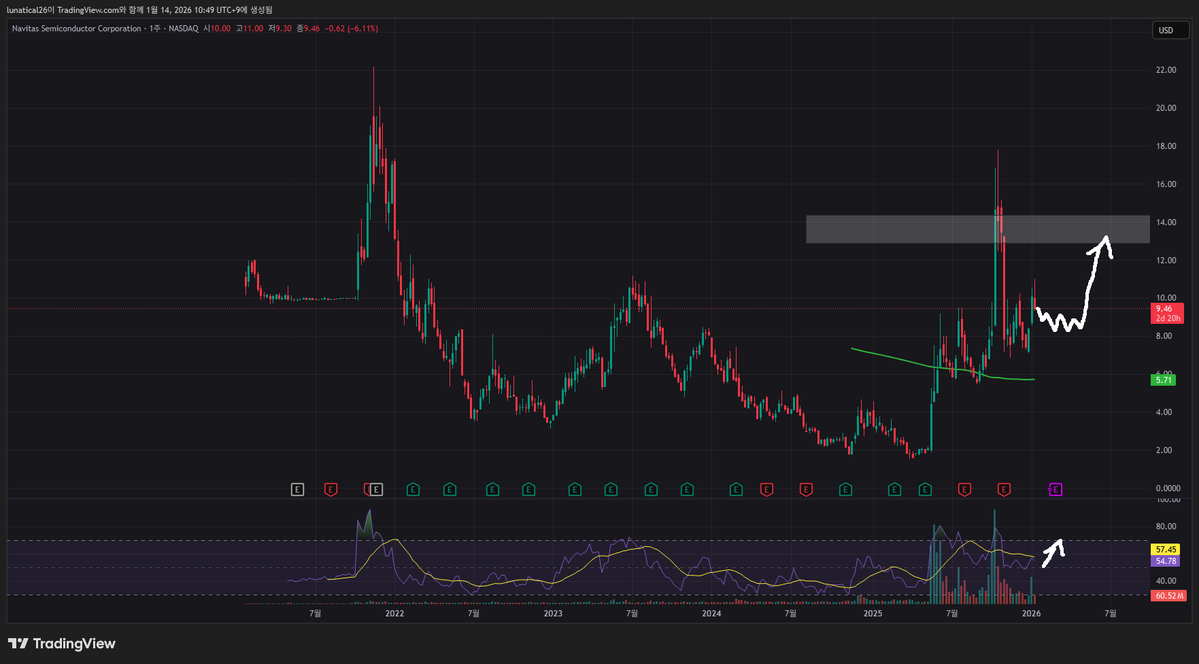Open the first green earnings marker after 2023

[575, 490]
